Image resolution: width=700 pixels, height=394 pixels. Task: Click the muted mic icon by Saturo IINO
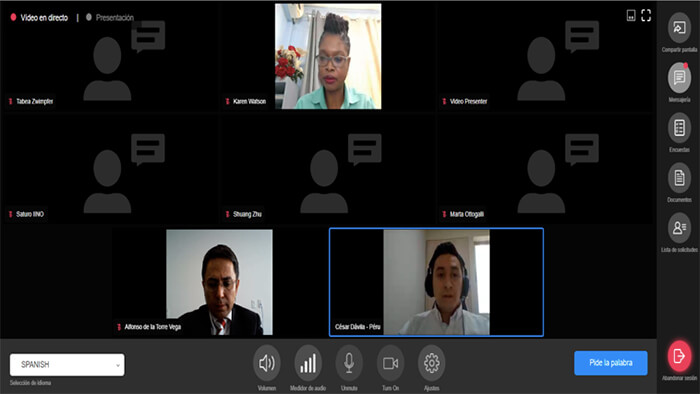(x=11, y=214)
